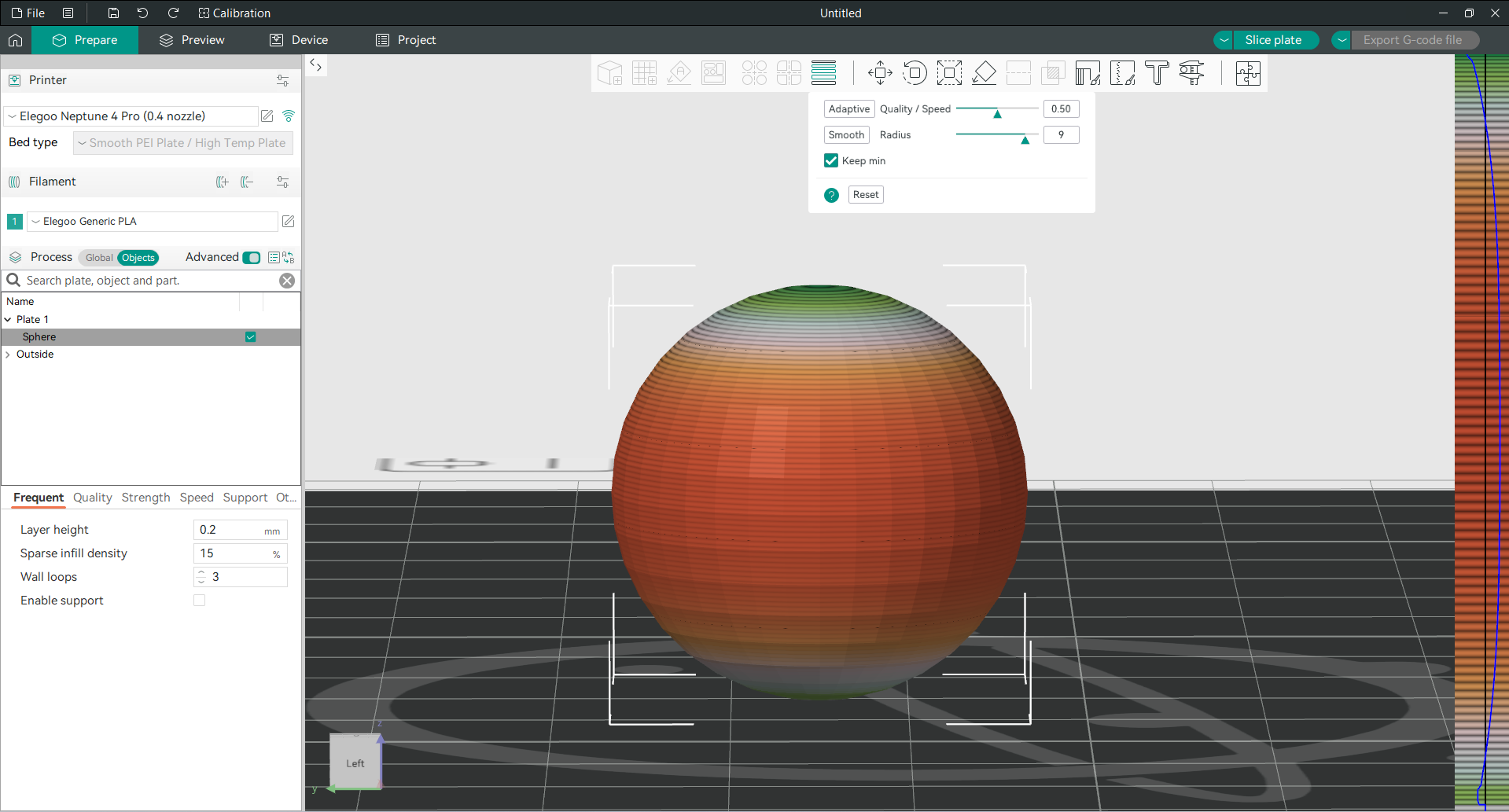This screenshot has width=1509, height=812.
Task: Toggle the Sphere printable checkbox
Action: click(251, 337)
